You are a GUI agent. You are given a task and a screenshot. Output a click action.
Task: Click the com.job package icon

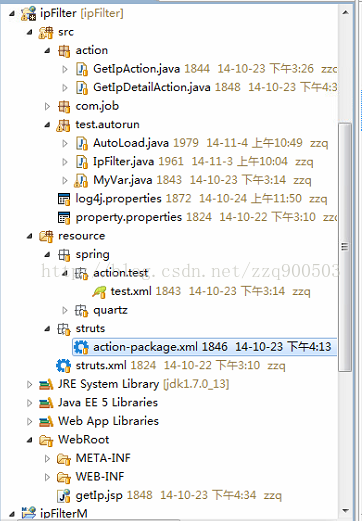(64, 107)
